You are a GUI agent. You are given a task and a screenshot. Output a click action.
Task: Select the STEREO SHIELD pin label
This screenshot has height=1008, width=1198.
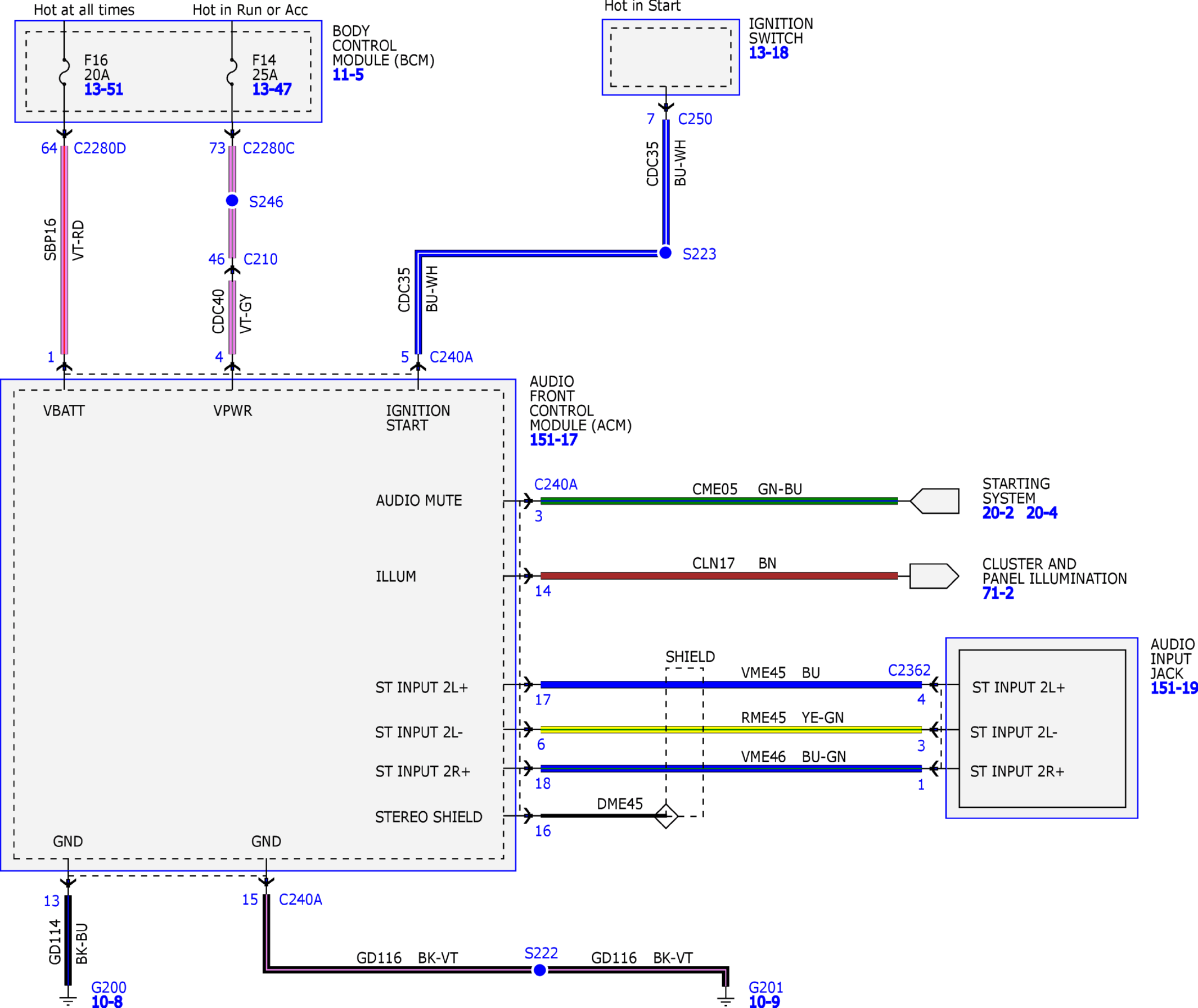pyautogui.click(x=429, y=817)
